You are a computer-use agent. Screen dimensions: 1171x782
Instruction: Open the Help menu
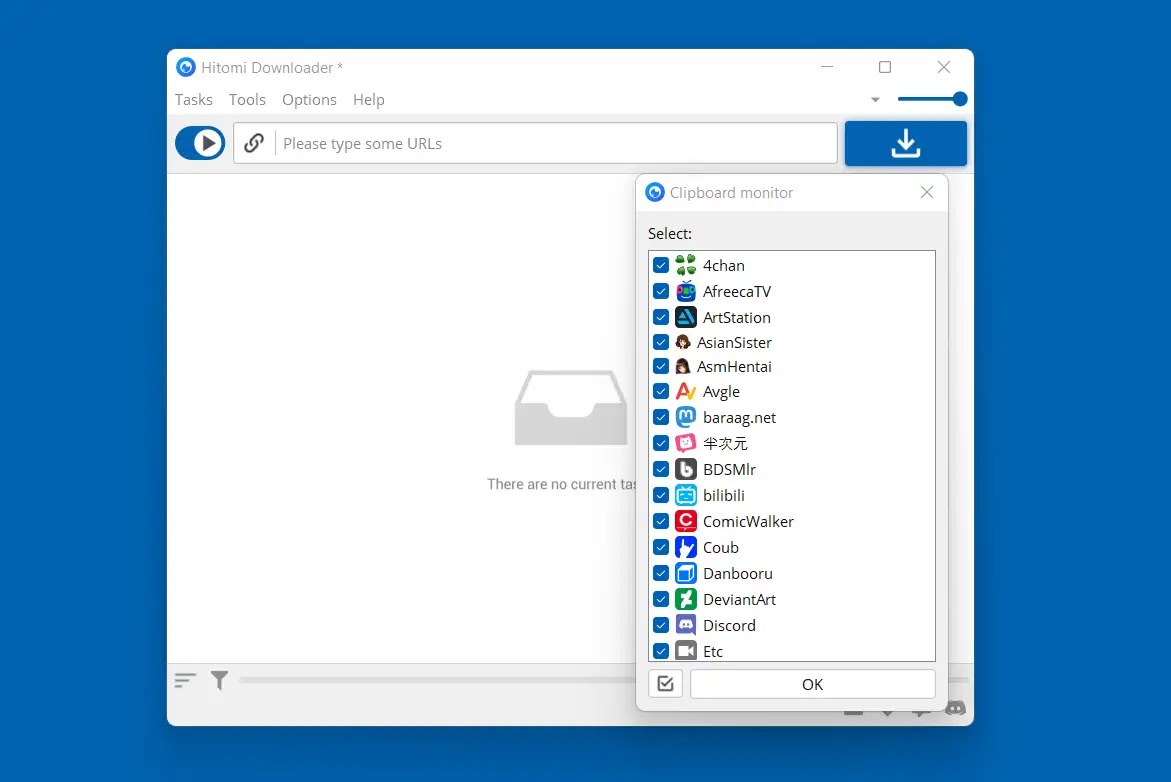[x=369, y=99]
